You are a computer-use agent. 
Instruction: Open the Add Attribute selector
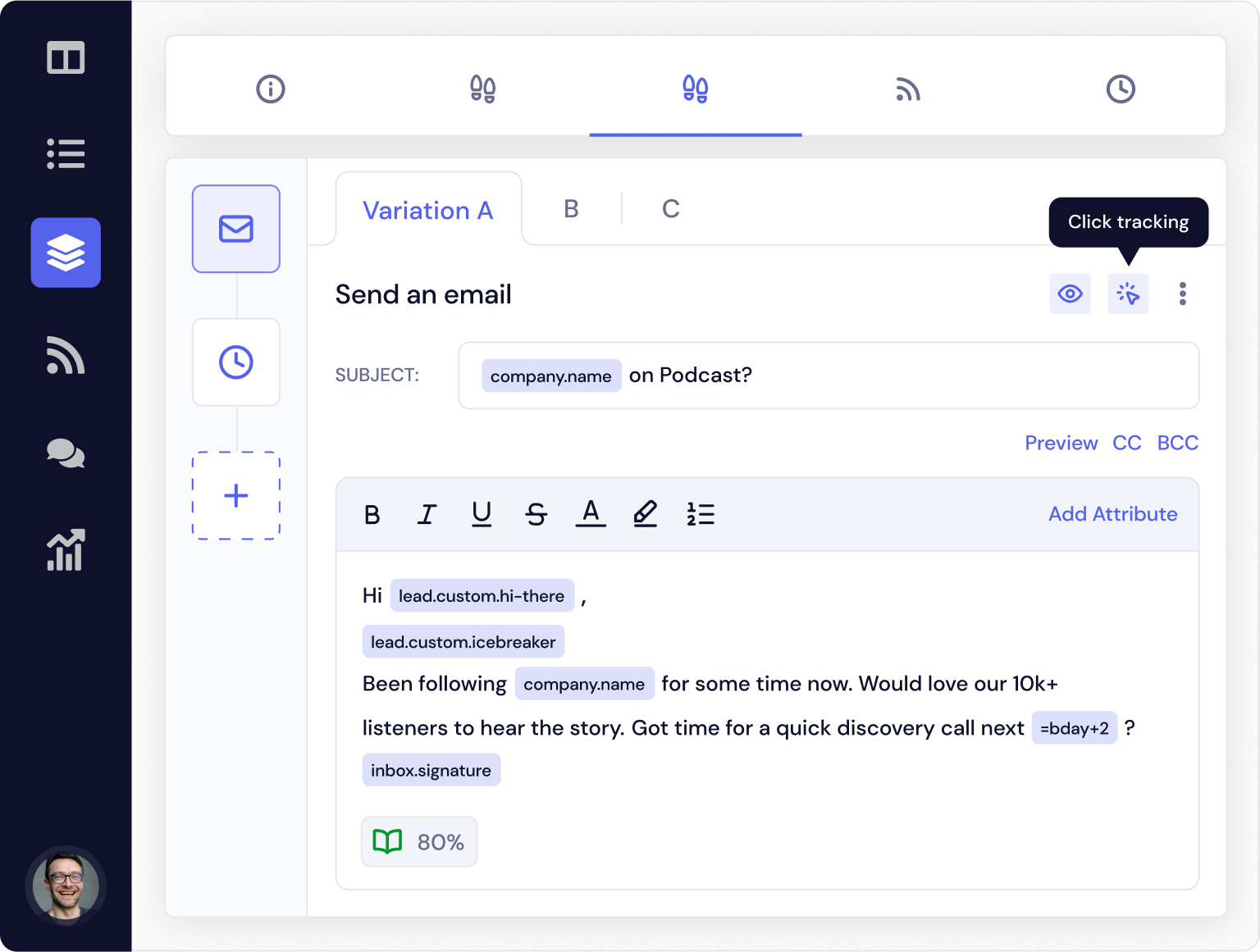(x=1112, y=514)
